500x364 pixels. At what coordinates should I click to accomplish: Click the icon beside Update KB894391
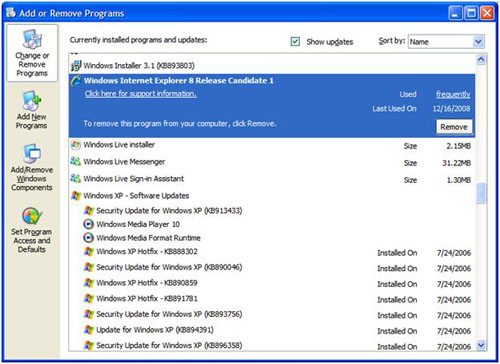click(89, 330)
